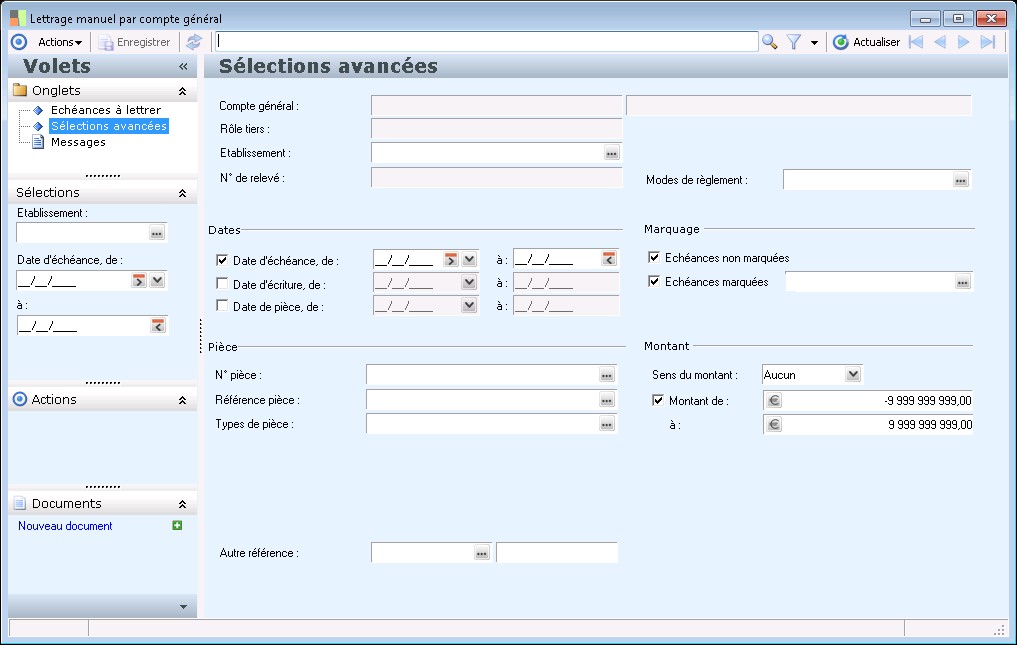
Task: Go to previous record arrow icon
Action: (x=940, y=42)
